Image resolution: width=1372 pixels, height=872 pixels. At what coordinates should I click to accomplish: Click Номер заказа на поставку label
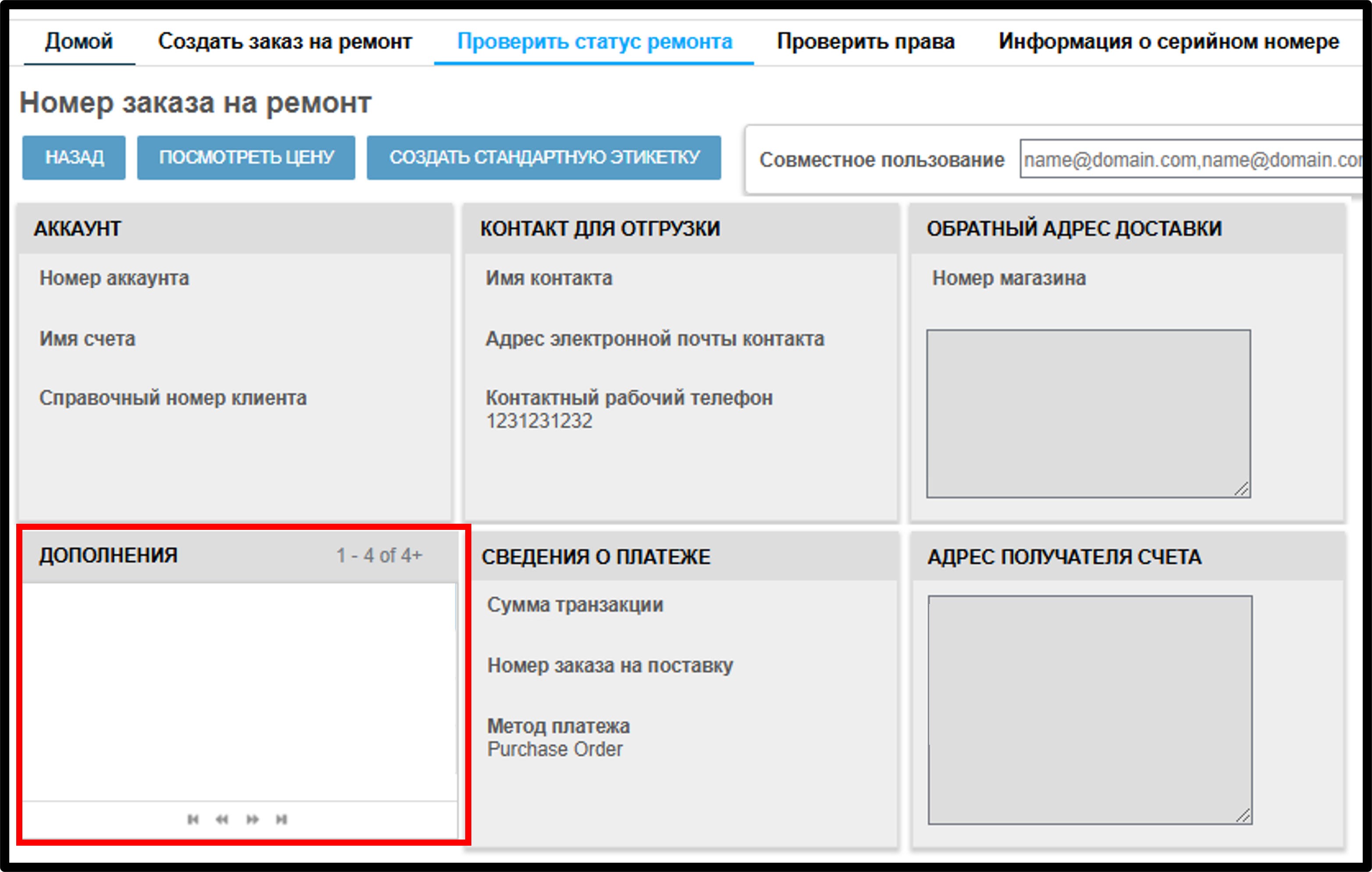pos(610,666)
